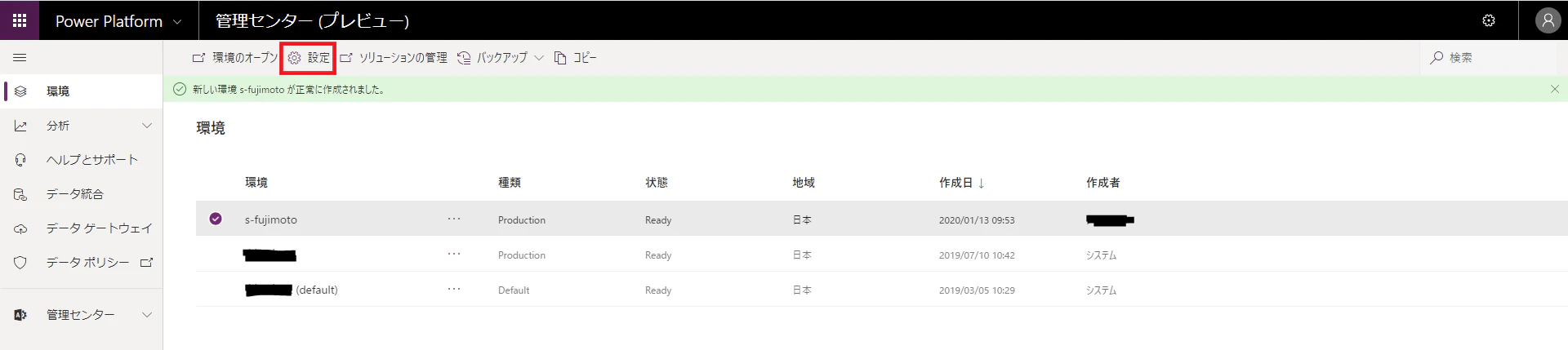
Task: Open the user account avatar
Action: coord(1547,20)
